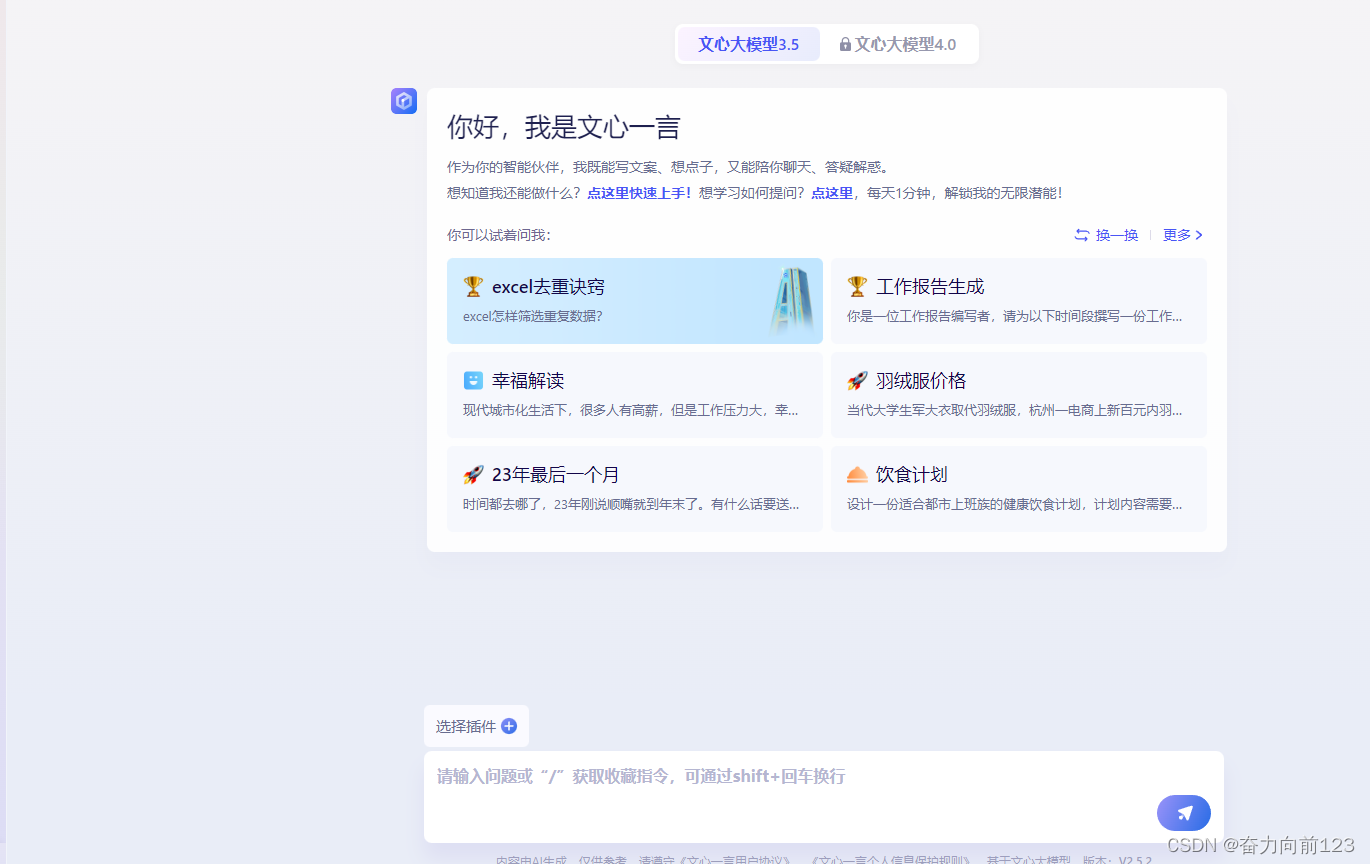Open the 选择插件 plugin selector
1370x864 pixels.
476,726
